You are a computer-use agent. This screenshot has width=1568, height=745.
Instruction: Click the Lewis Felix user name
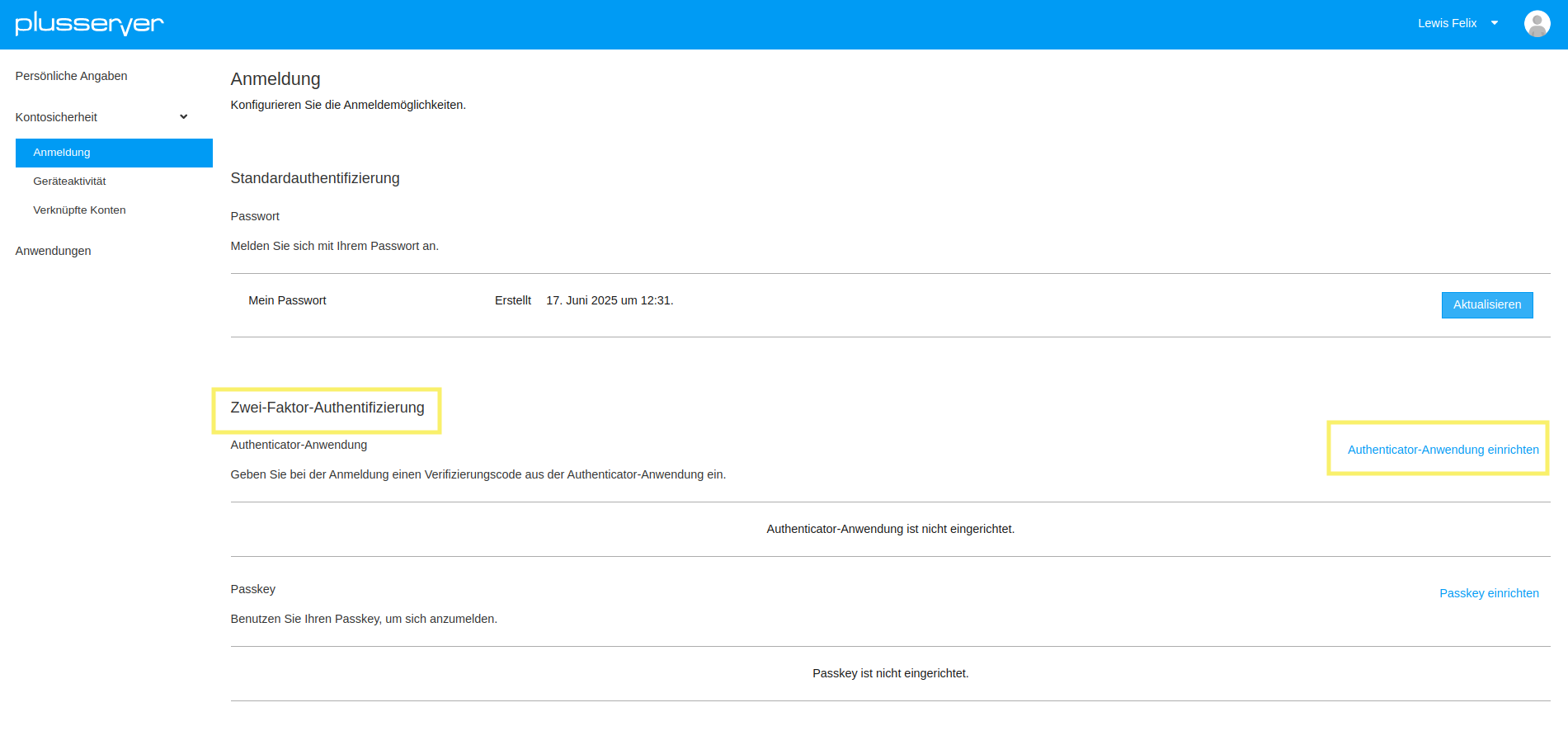point(1447,23)
